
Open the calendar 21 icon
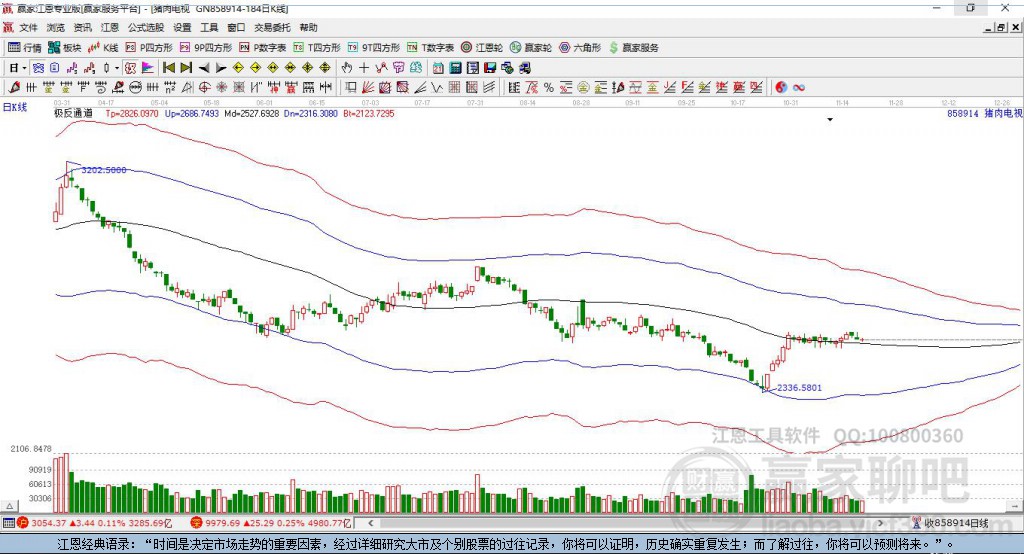(x=438, y=68)
